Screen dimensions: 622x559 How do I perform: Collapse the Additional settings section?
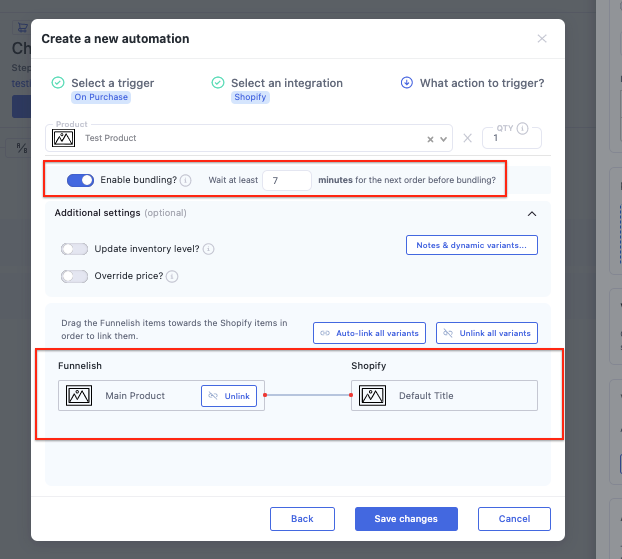point(531,213)
